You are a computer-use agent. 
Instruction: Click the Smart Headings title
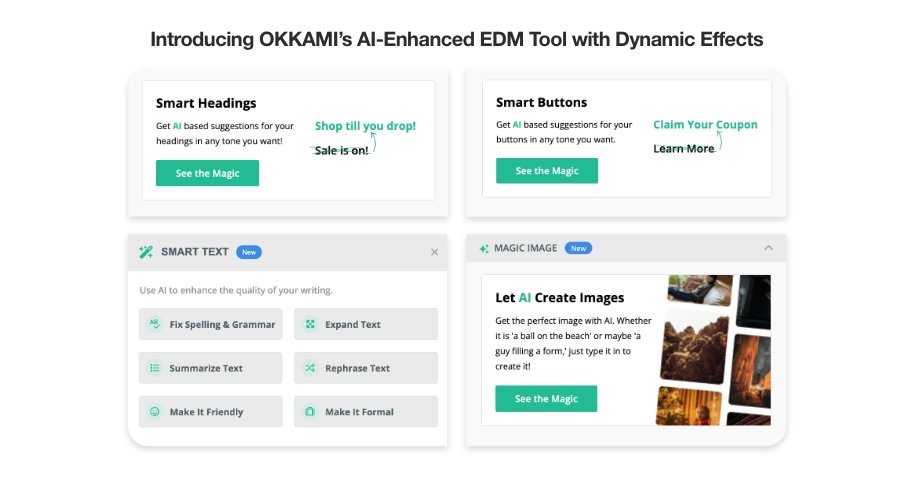click(x=206, y=103)
